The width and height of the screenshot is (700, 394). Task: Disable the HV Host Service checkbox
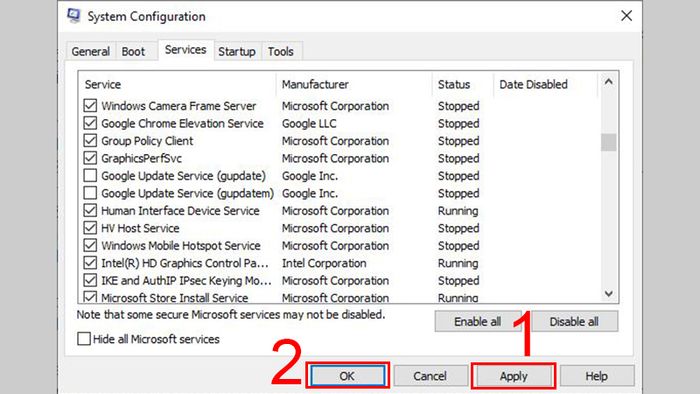90,228
